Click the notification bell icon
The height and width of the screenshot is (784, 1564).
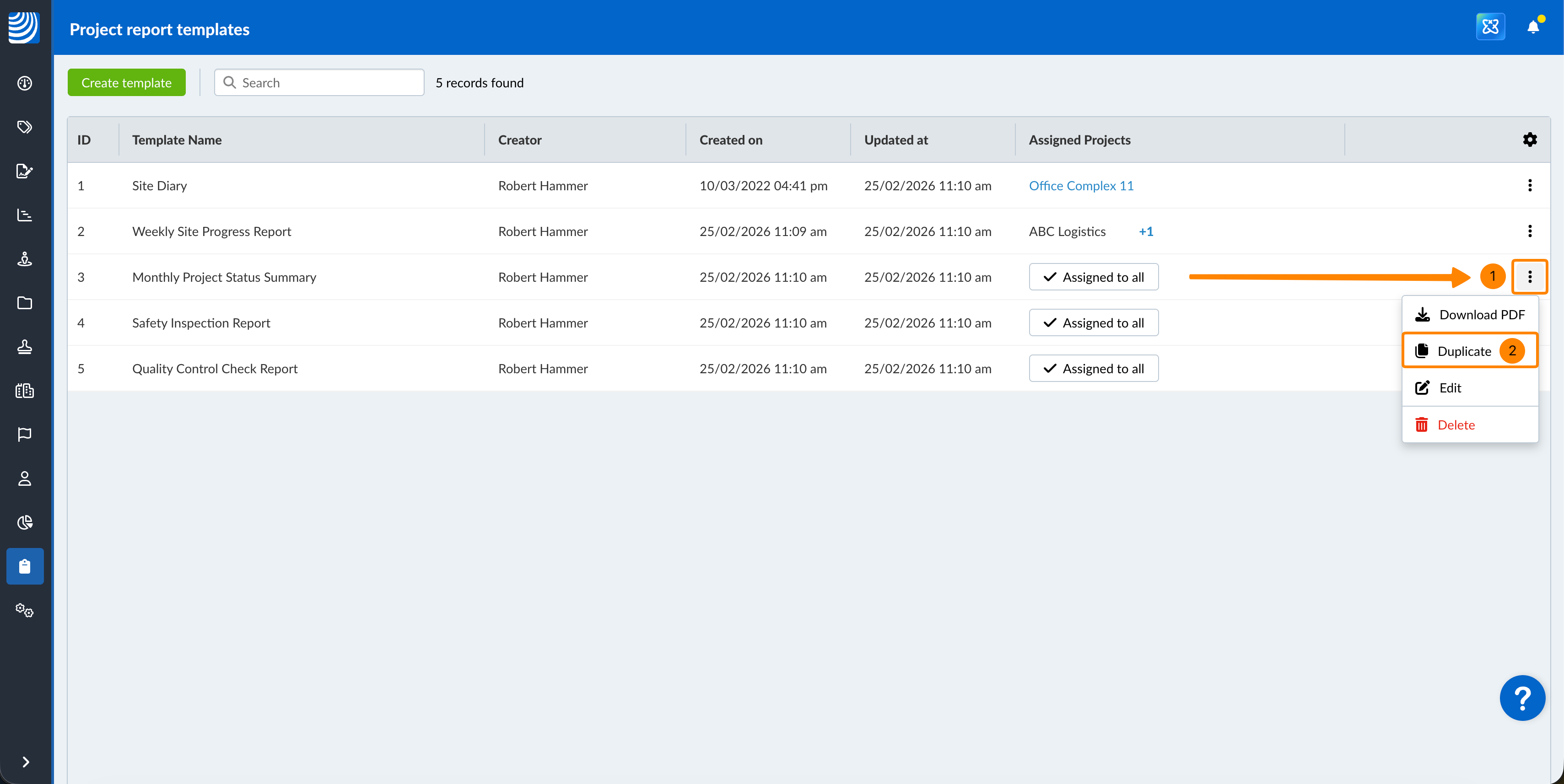pyautogui.click(x=1532, y=27)
